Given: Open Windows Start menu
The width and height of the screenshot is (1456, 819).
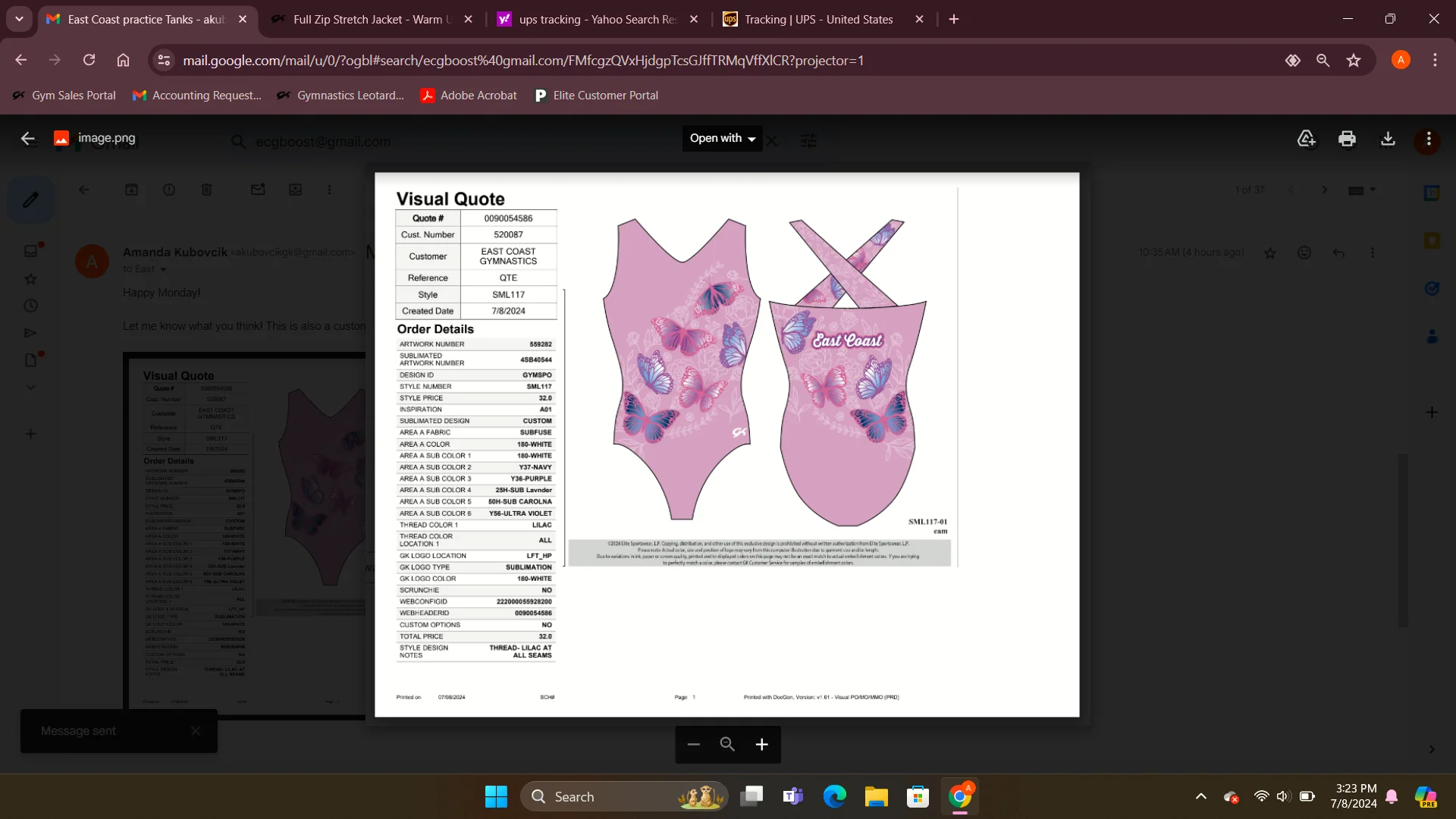Looking at the screenshot, I should point(496,796).
